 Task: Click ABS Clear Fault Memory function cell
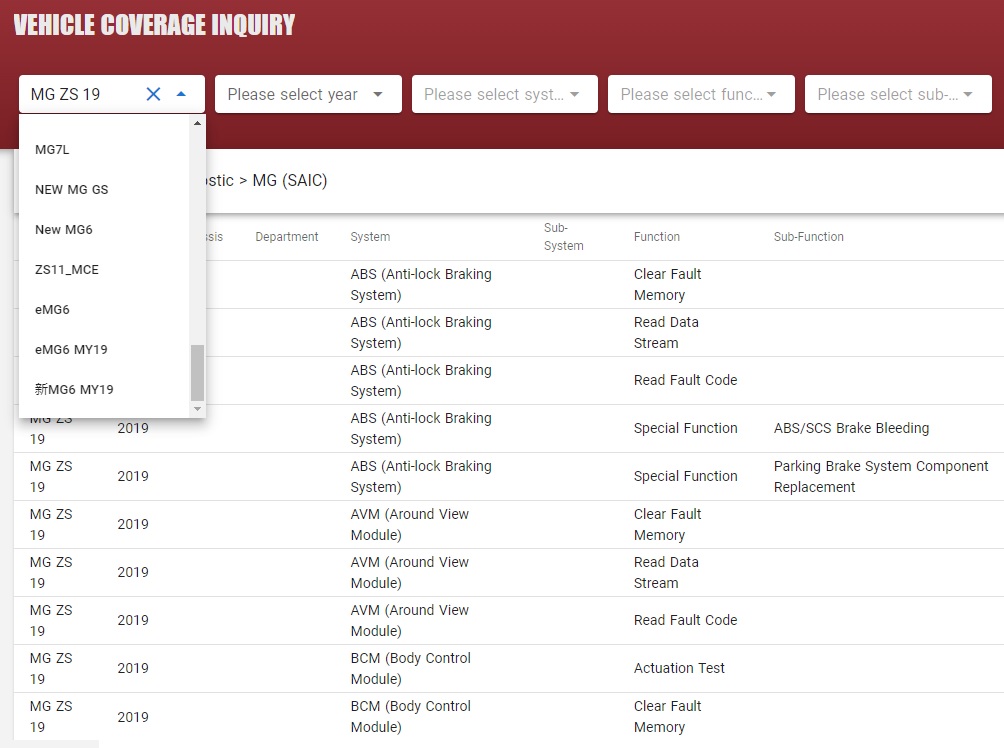[x=667, y=284]
